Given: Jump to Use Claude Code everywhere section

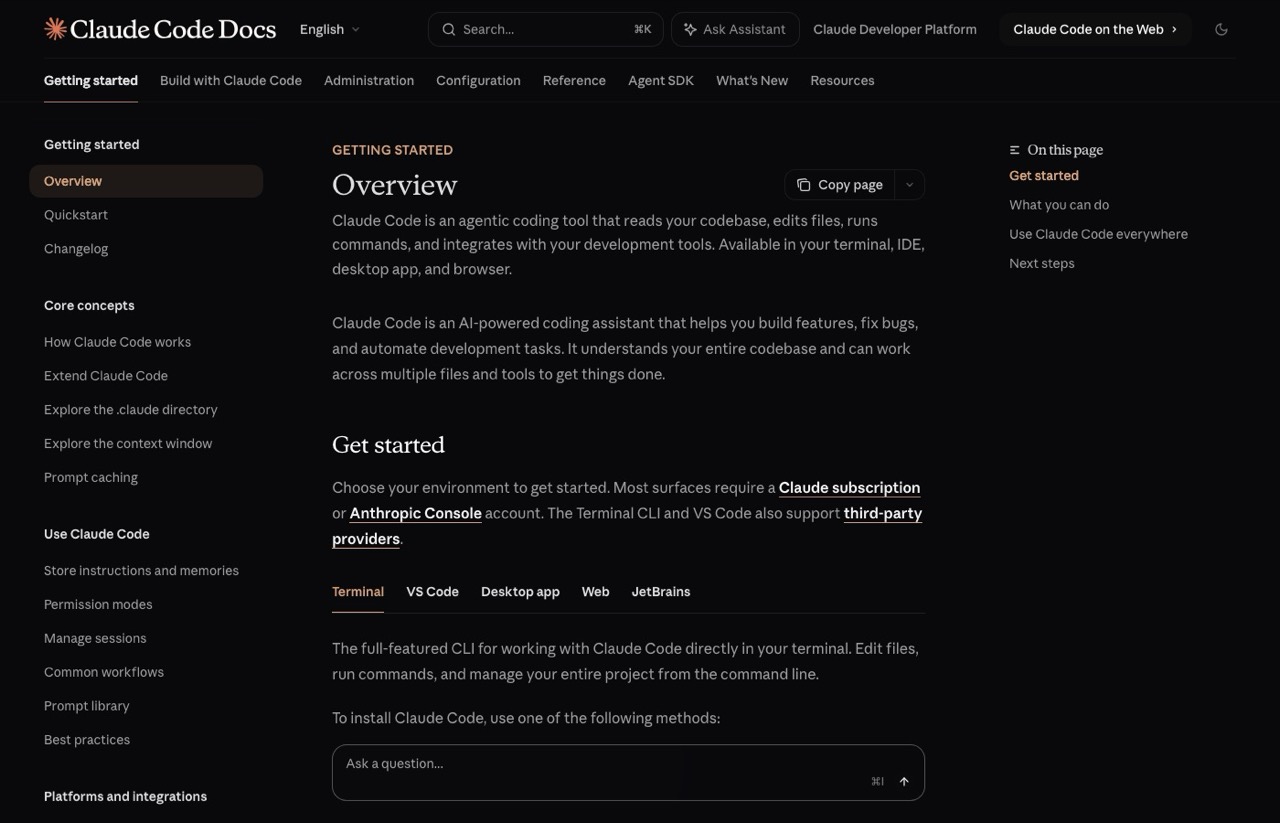Looking at the screenshot, I should click(x=1098, y=235).
